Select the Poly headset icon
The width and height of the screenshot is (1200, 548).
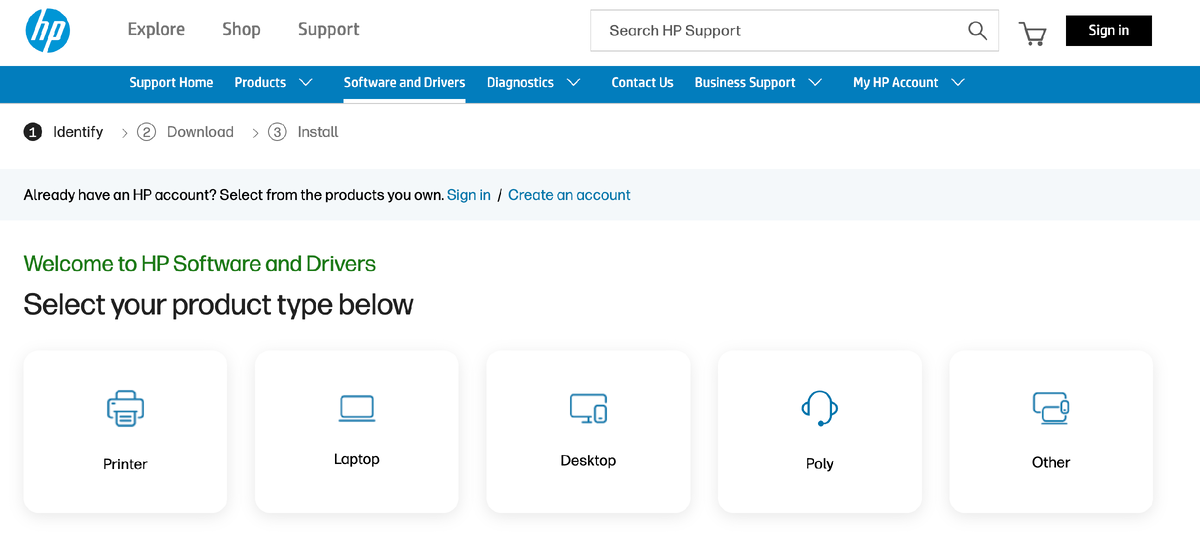pyautogui.click(x=820, y=408)
